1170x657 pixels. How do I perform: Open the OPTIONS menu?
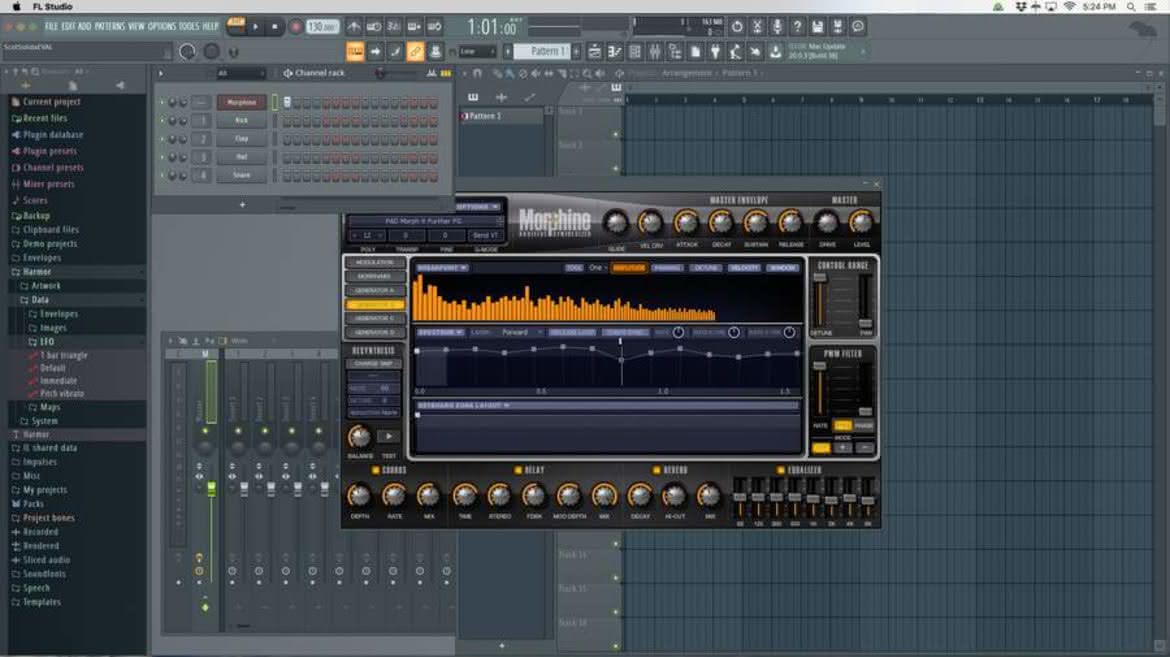[161, 27]
